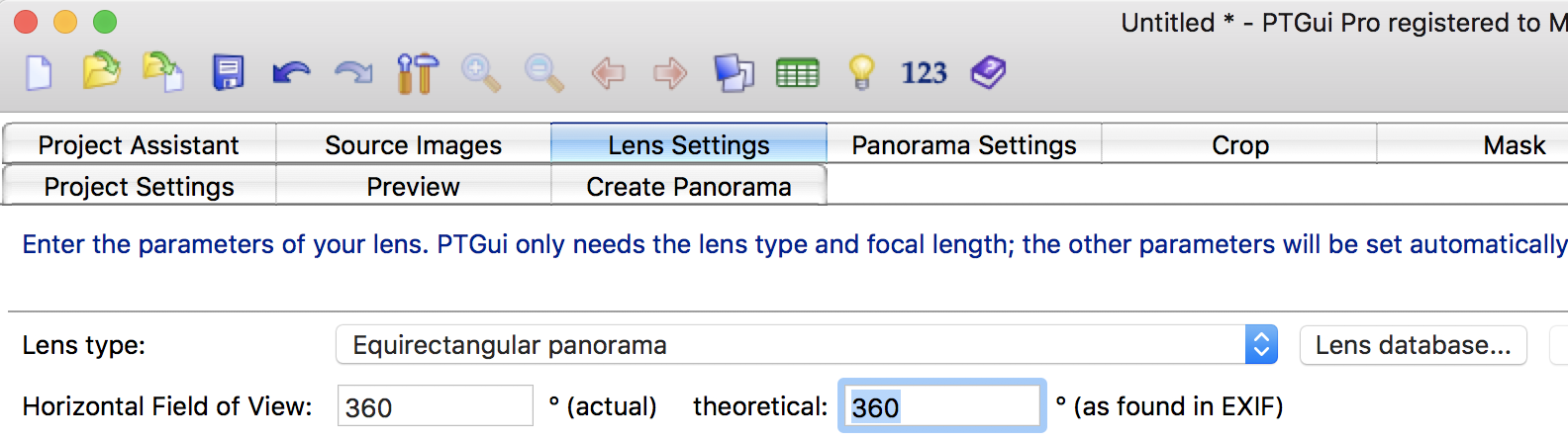Click the New Project blank page icon

coord(39,73)
